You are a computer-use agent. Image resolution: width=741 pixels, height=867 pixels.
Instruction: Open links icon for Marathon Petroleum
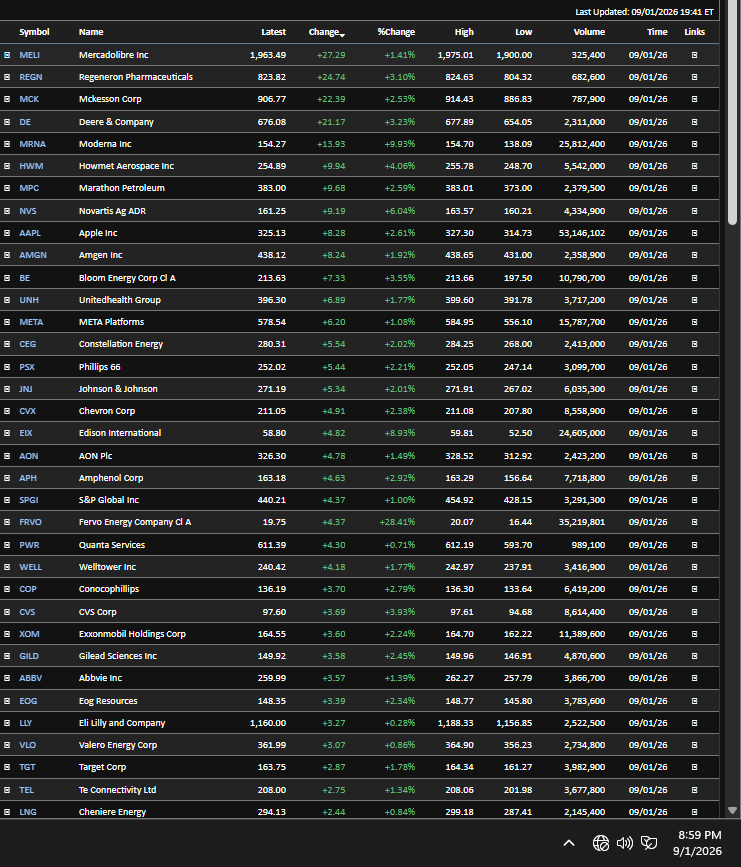tap(695, 188)
